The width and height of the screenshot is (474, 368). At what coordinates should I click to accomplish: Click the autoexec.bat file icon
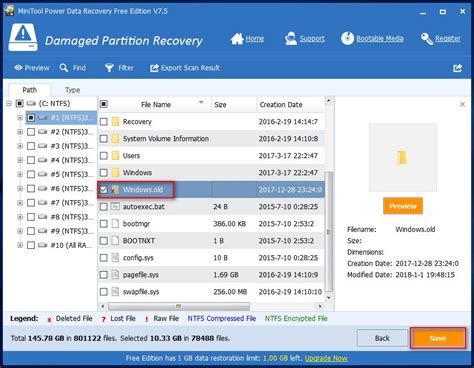click(x=115, y=207)
